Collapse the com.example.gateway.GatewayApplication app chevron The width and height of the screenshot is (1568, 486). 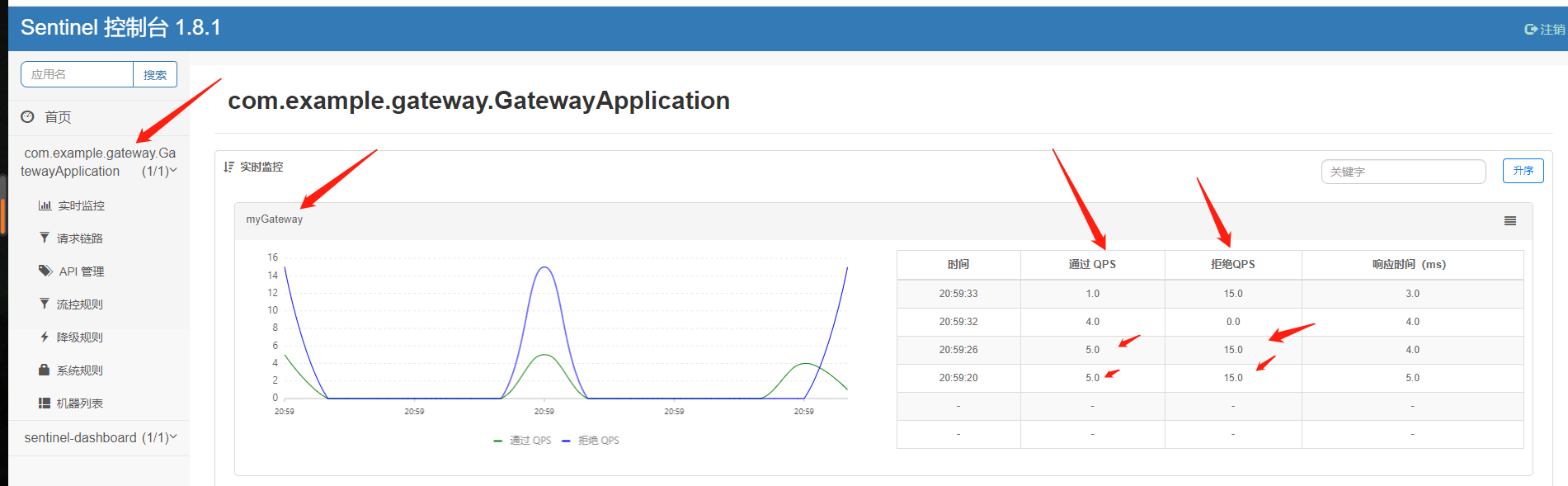pyautogui.click(x=173, y=171)
